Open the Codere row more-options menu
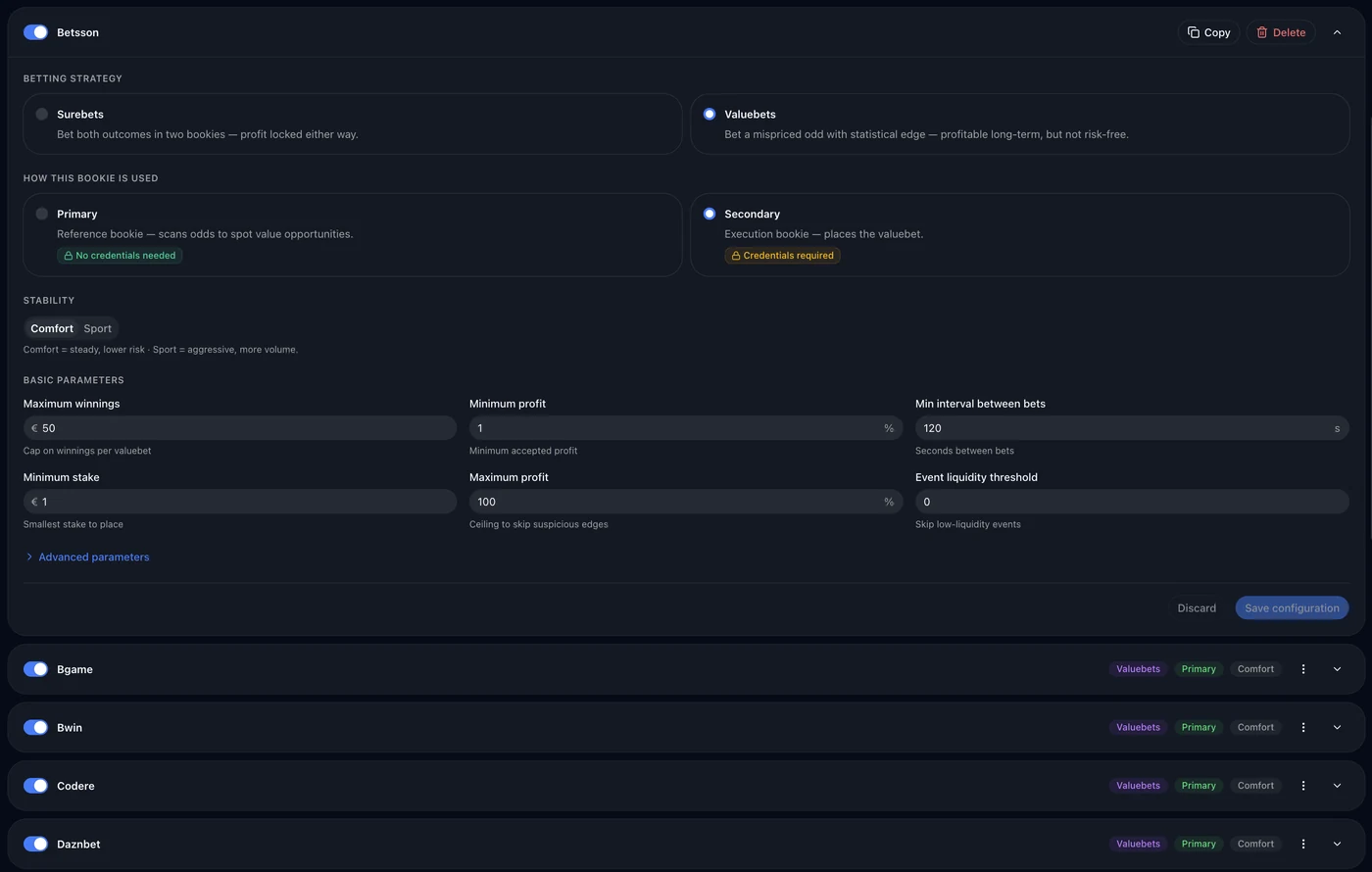This screenshot has width=1372, height=872. click(x=1303, y=786)
